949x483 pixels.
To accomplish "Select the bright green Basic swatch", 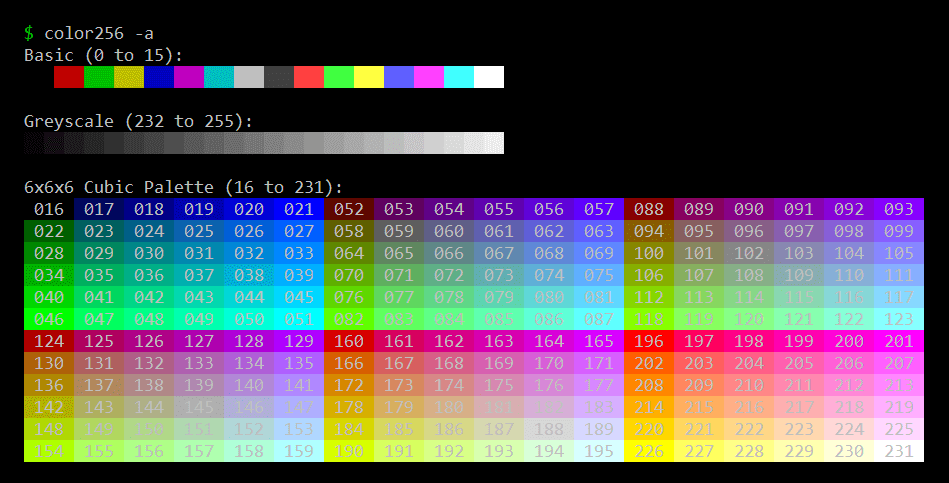I will [x=339, y=77].
